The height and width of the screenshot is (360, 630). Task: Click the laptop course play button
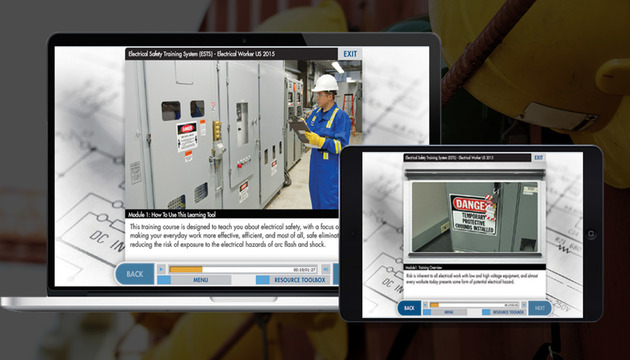161,269
